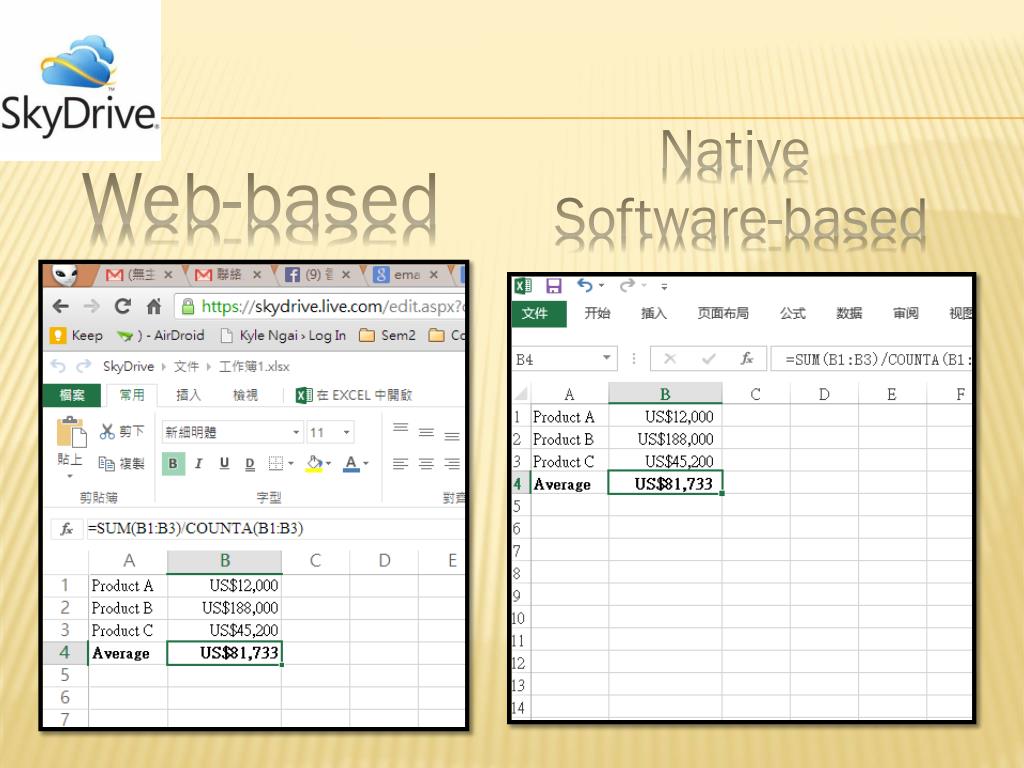Select the 插入 tab in web Excel
This screenshot has height=768, width=1024.
point(188,395)
